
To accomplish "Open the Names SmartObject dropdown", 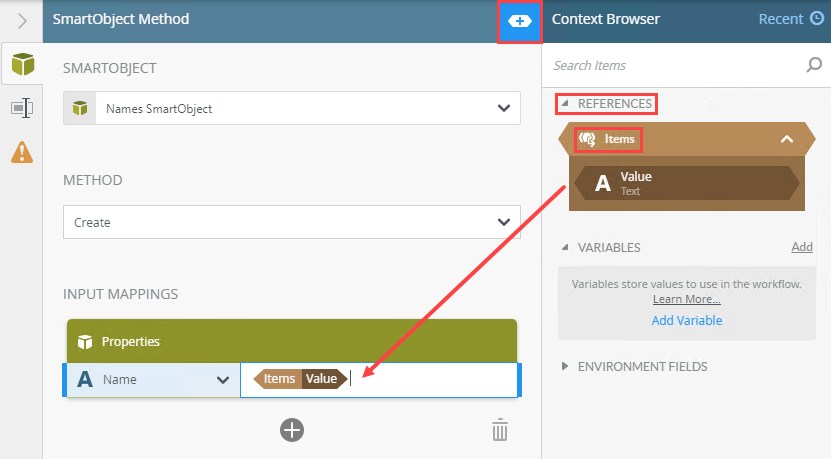I will (502, 108).
